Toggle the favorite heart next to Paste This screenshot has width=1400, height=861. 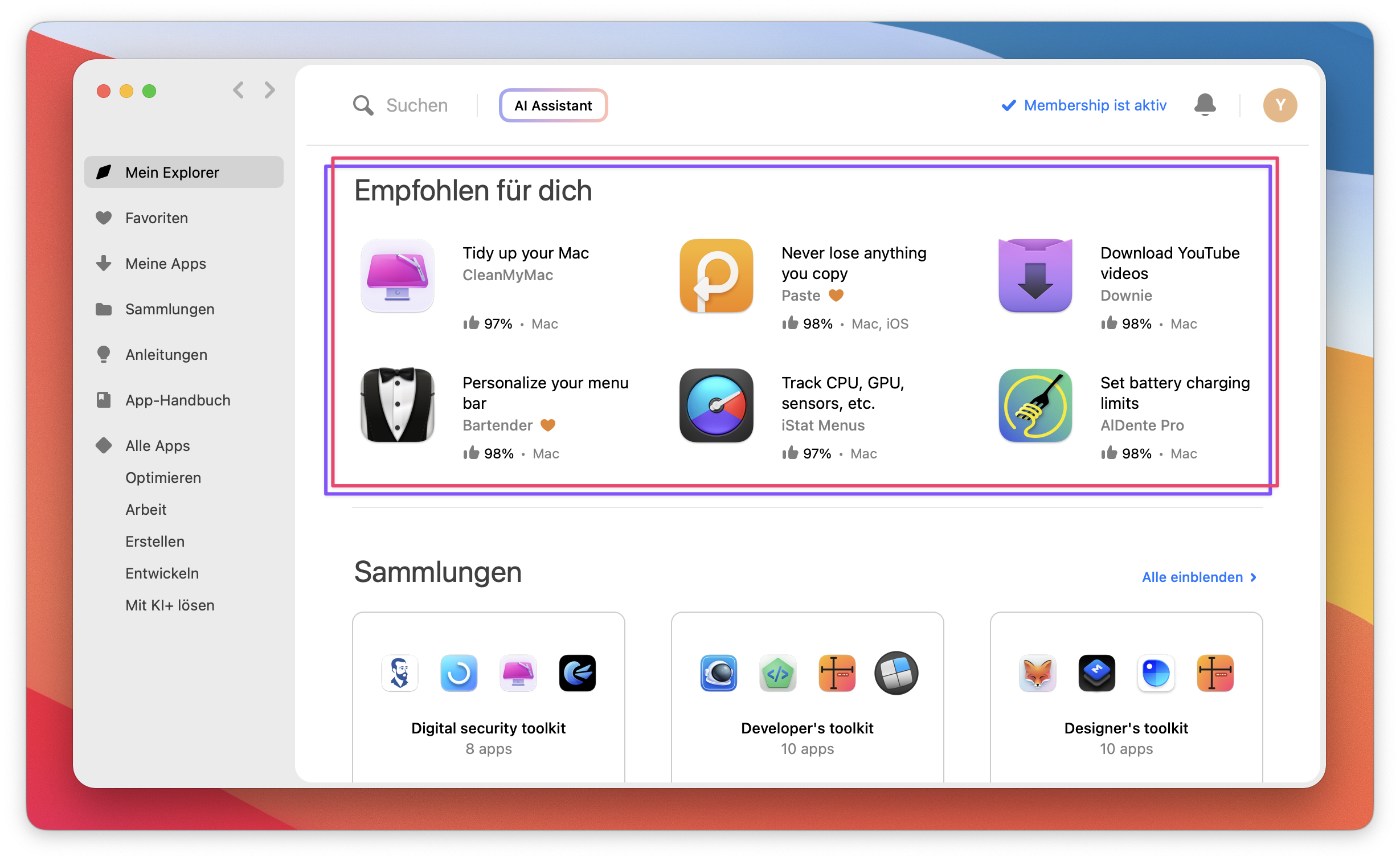[836, 295]
